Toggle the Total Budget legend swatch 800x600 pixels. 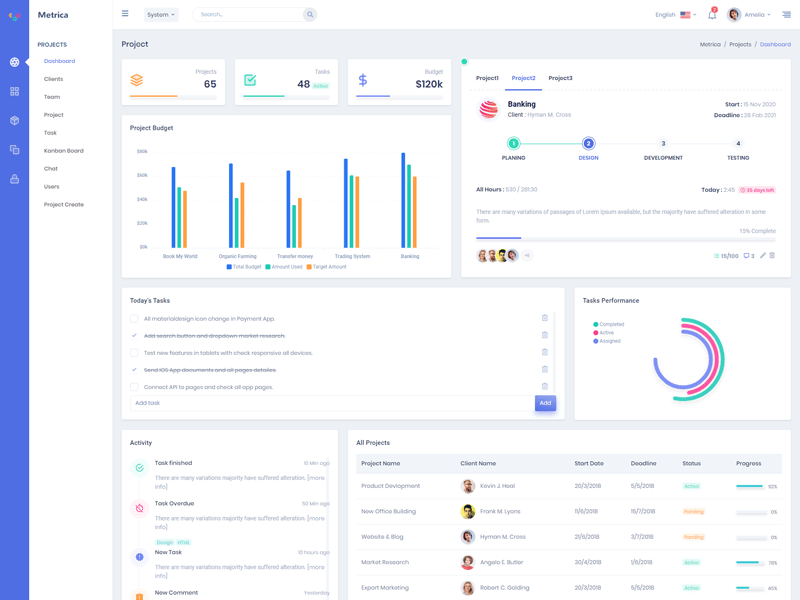click(229, 267)
